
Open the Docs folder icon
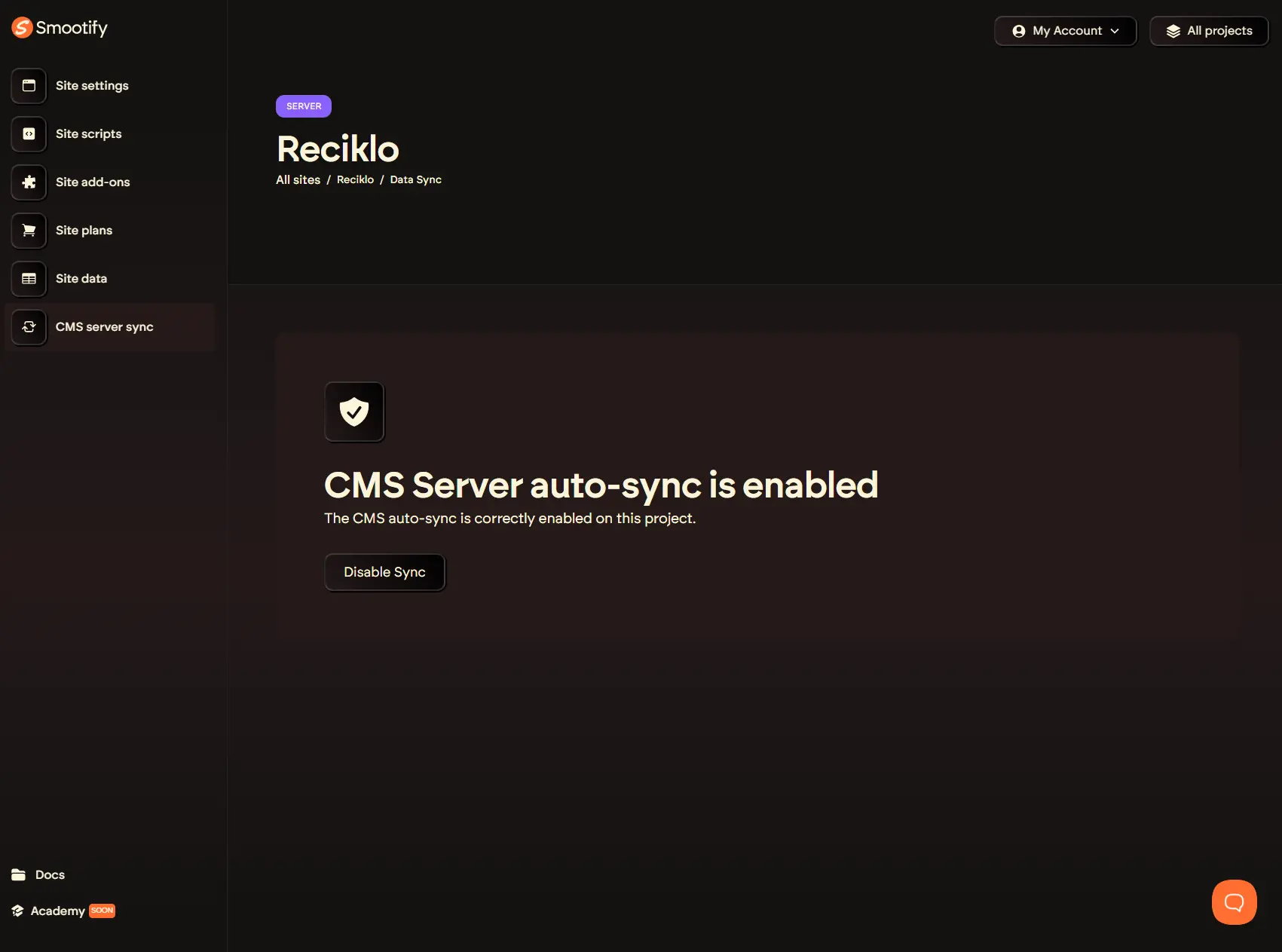(x=18, y=874)
